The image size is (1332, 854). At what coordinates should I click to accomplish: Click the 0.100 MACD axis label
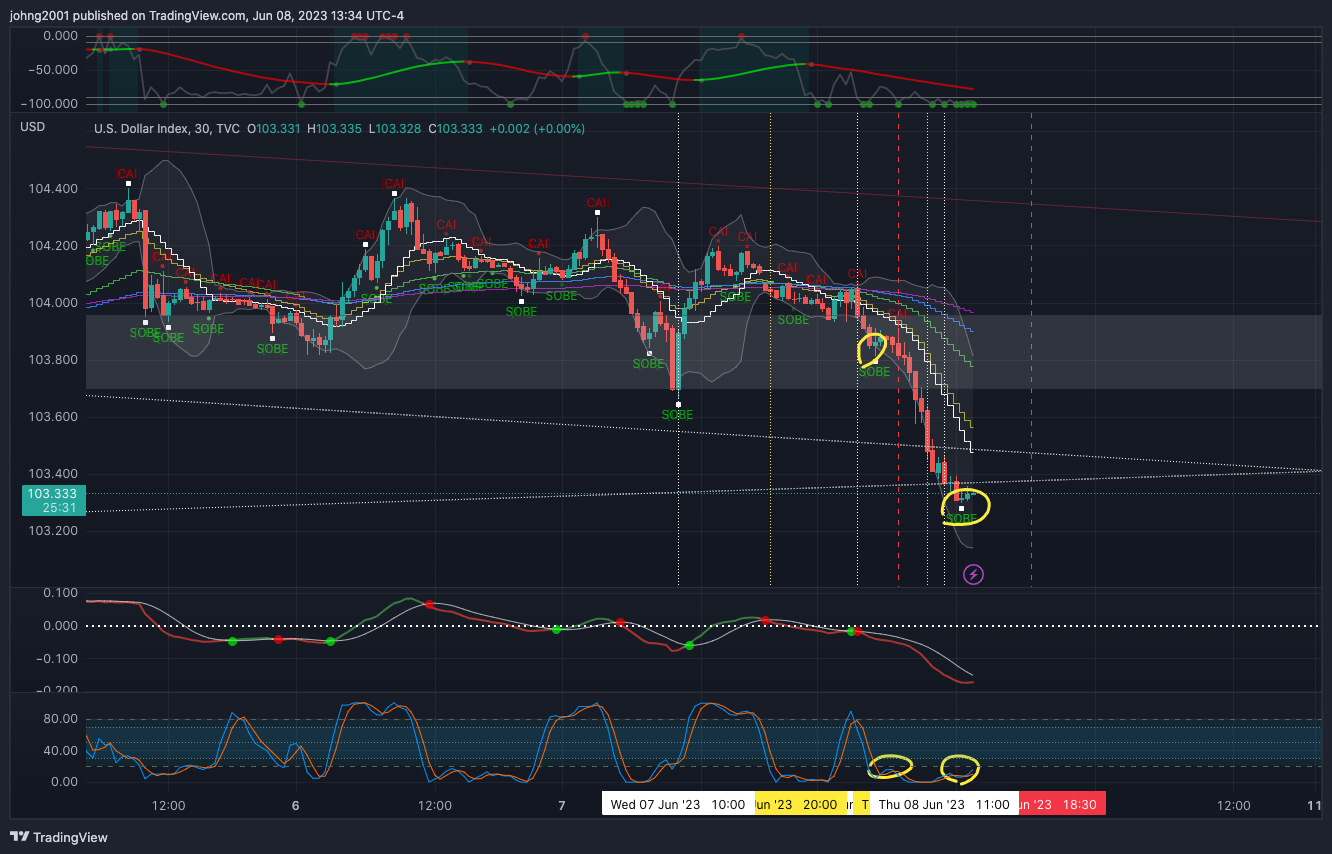(x=62, y=593)
